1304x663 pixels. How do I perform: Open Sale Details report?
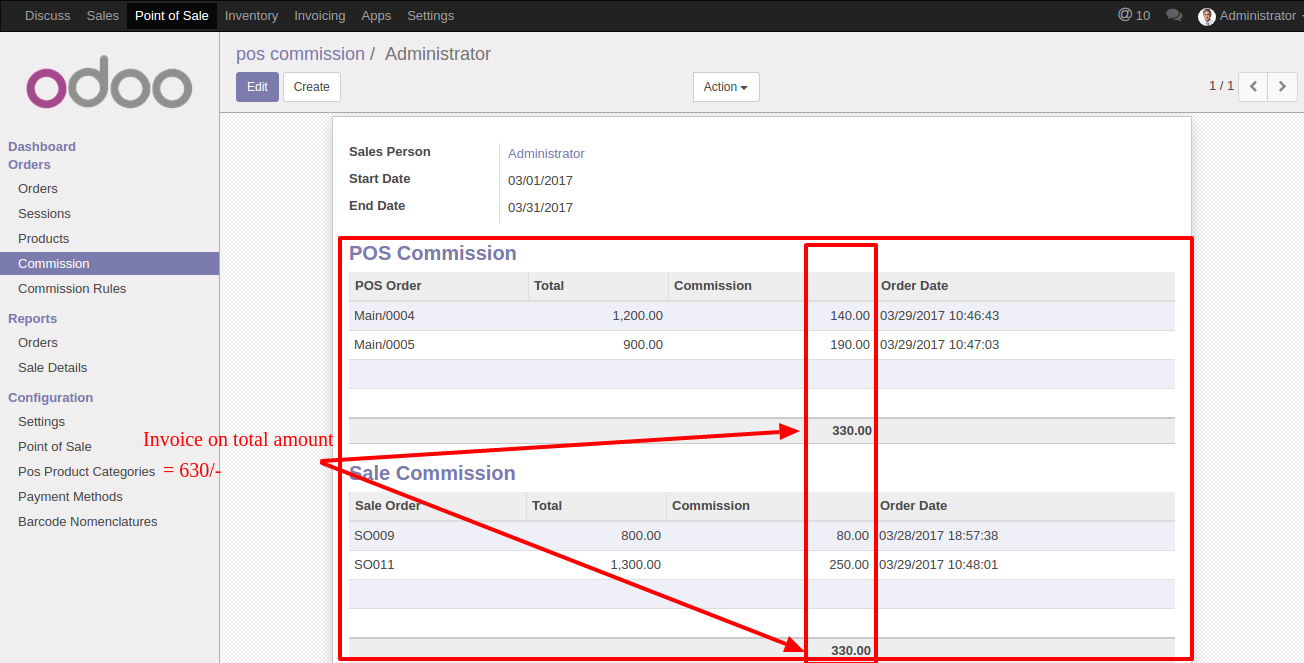(52, 368)
